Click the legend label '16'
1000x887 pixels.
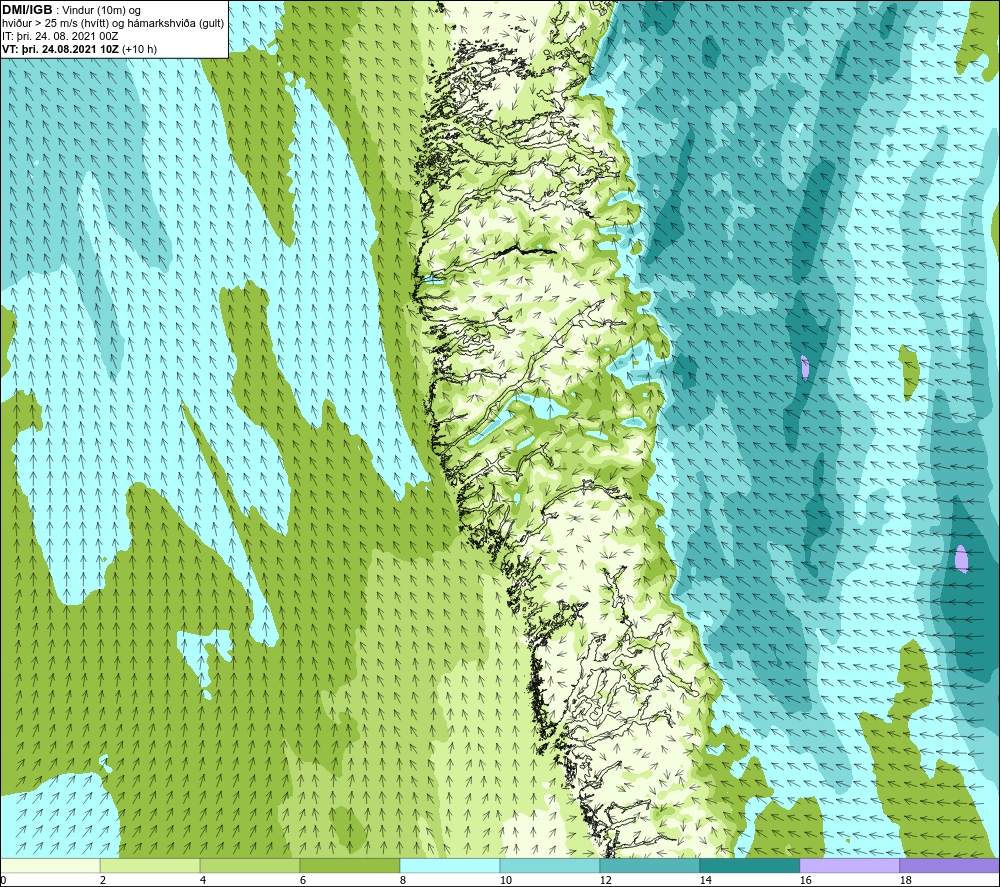click(x=805, y=880)
